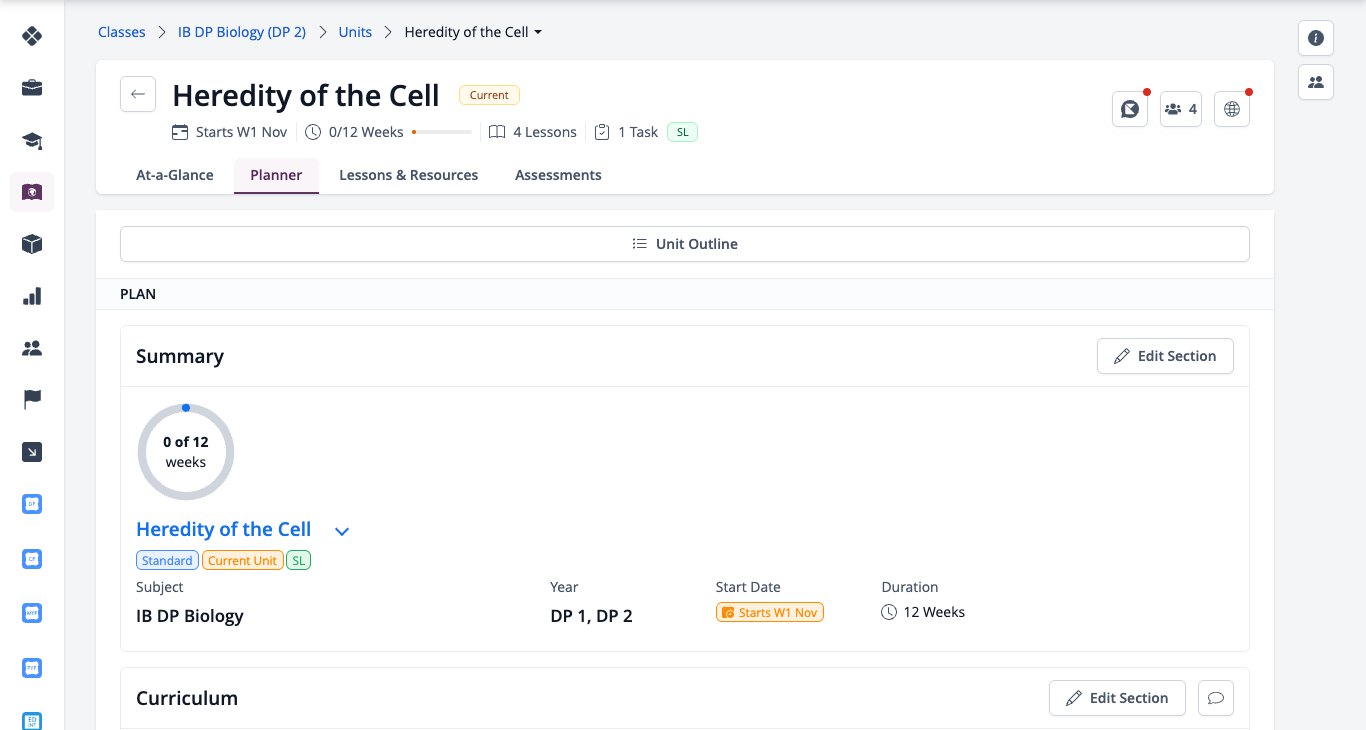Open the globe icon in unit header
This screenshot has width=1366, height=730.
[x=1232, y=109]
